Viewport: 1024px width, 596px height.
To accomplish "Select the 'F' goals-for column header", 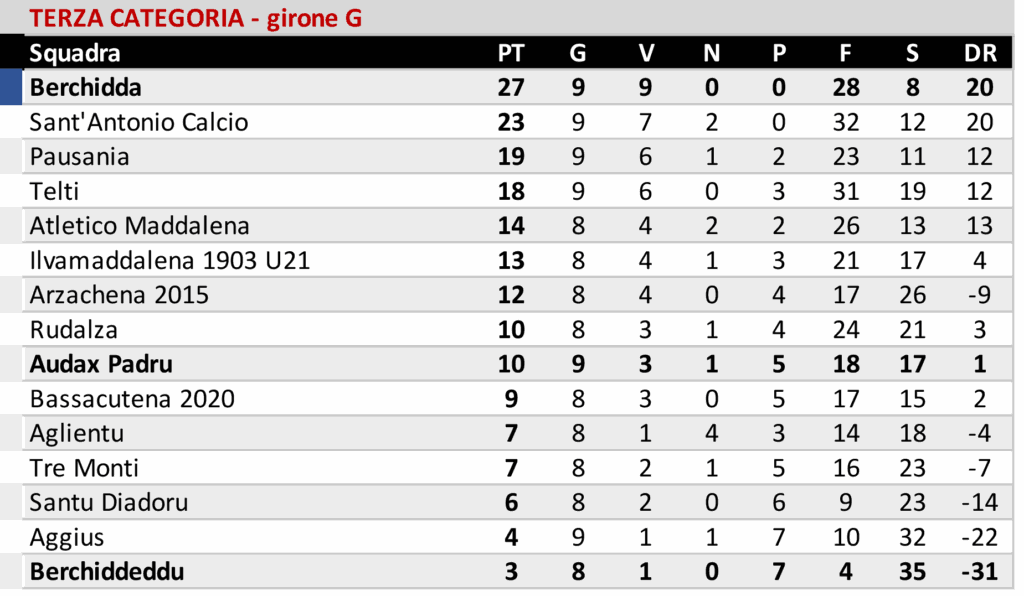I will pyautogui.click(x=846, y=53).
